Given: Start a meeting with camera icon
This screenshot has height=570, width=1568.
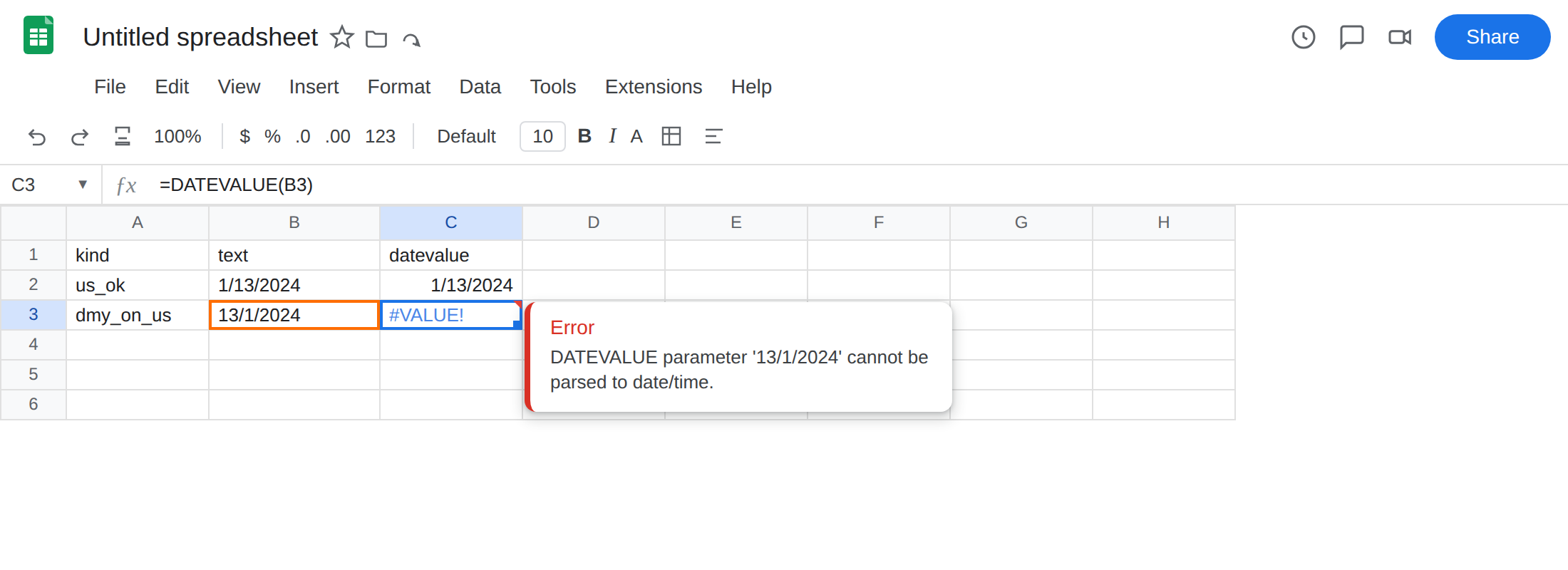Looking at the screenshot, I should (x=1400, y=37).
